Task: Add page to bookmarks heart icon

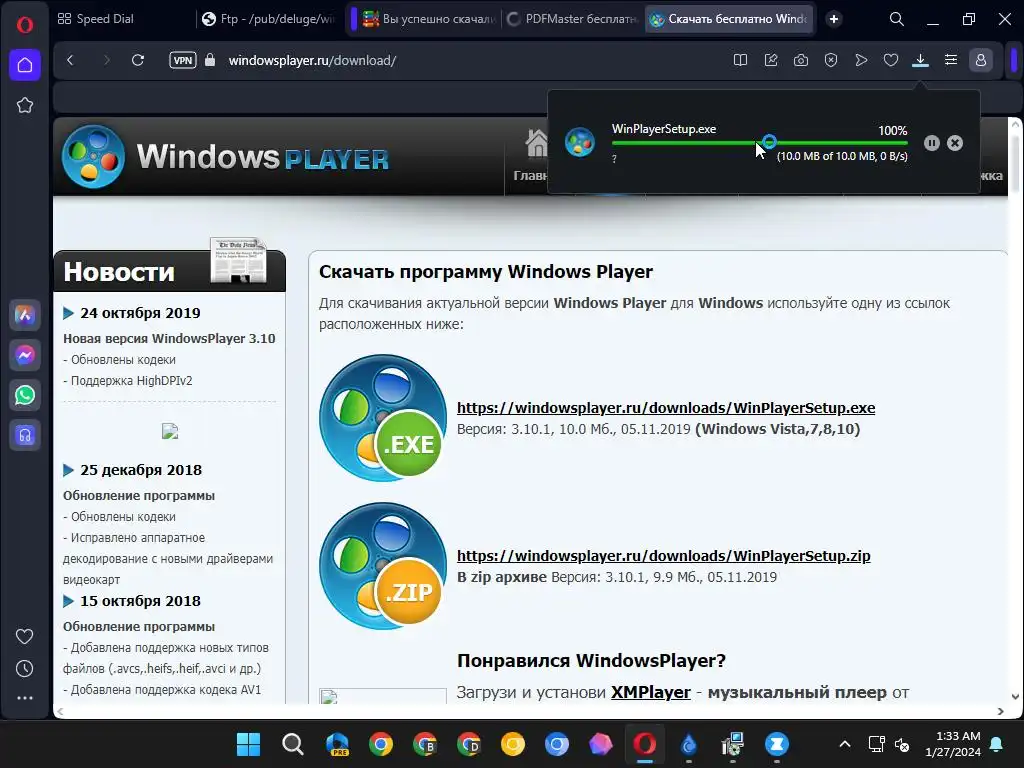Action: (891, 60)
